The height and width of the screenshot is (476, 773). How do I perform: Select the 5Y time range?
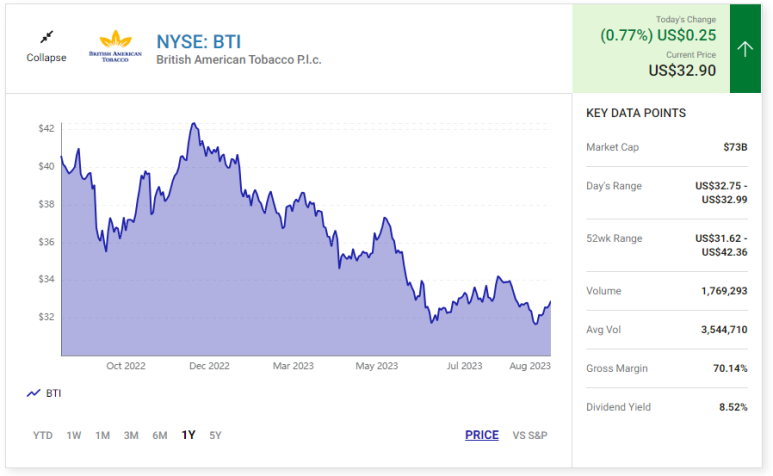(x=215, y=436)
